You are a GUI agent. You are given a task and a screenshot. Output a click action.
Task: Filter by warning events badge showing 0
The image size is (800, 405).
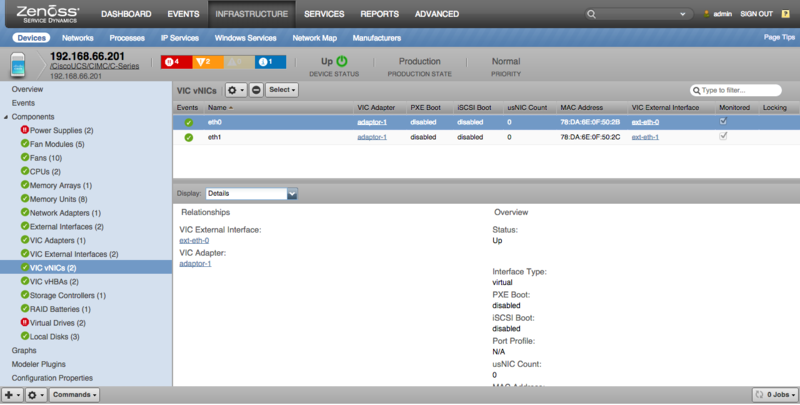pos(239,62)
